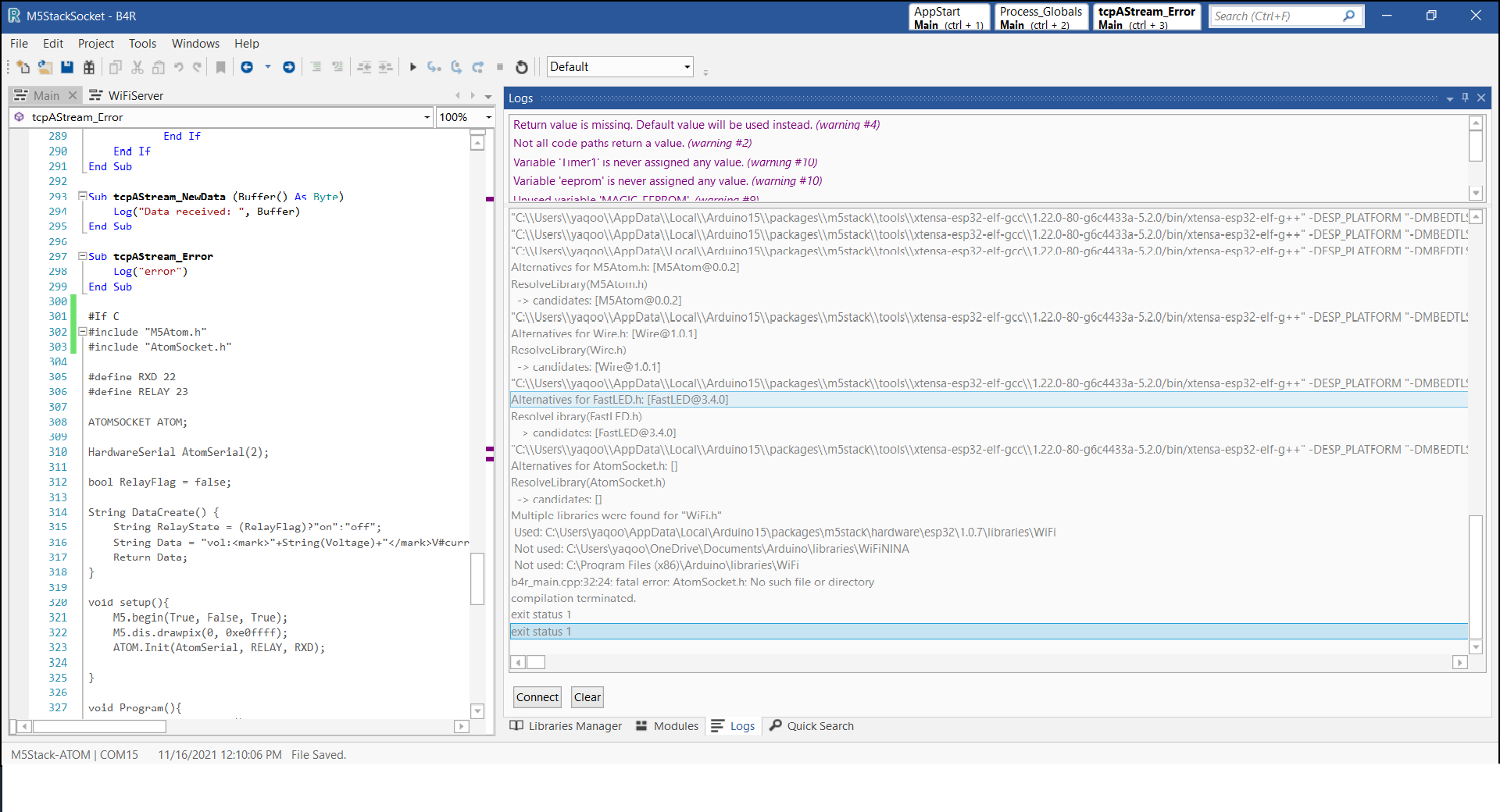This screenshot has width=1500, height=812.
Task: Click the Save file toolbar icon
Action: (67, 67)
